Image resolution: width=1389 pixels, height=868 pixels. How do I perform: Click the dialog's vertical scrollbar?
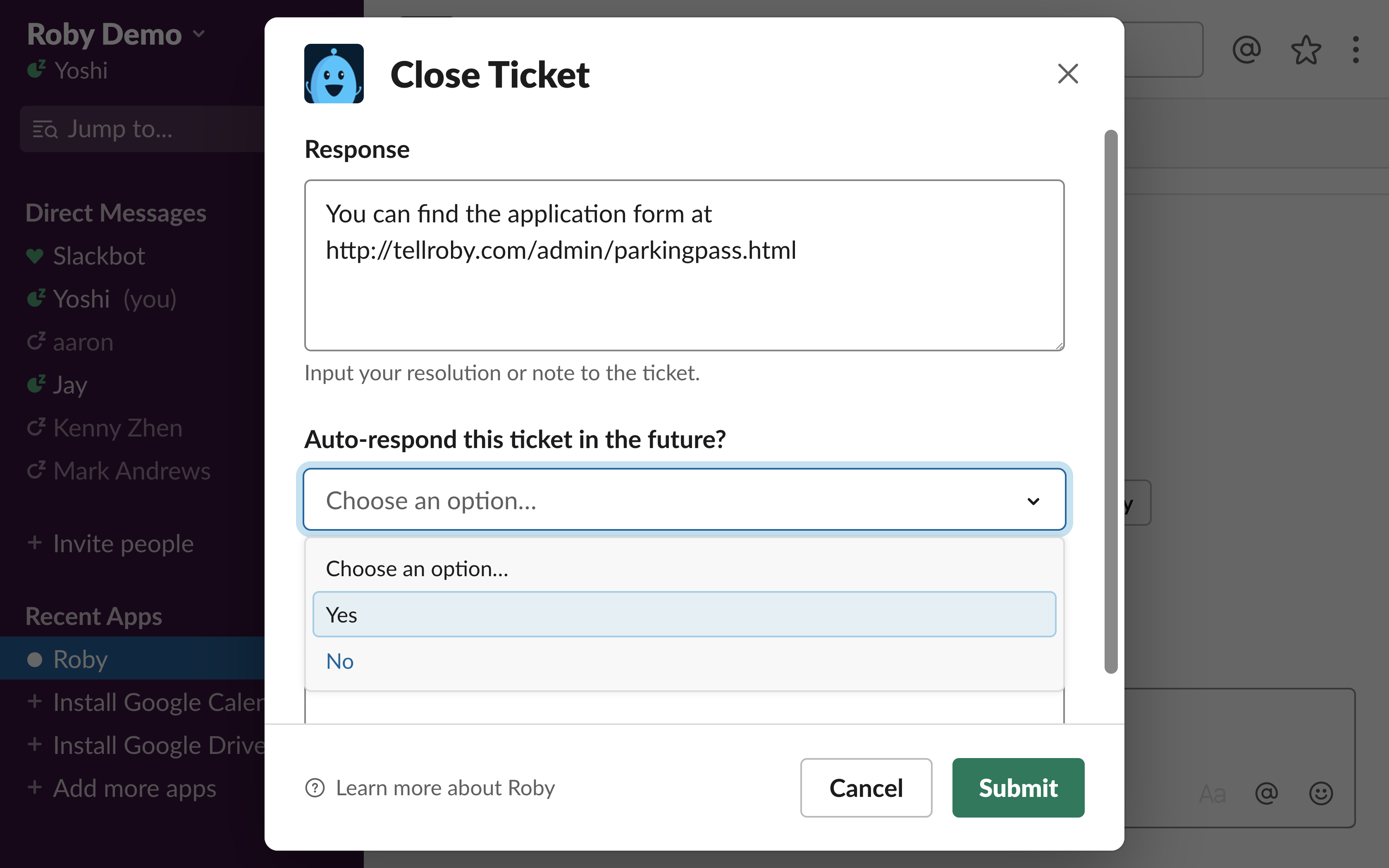[1111, 402]
